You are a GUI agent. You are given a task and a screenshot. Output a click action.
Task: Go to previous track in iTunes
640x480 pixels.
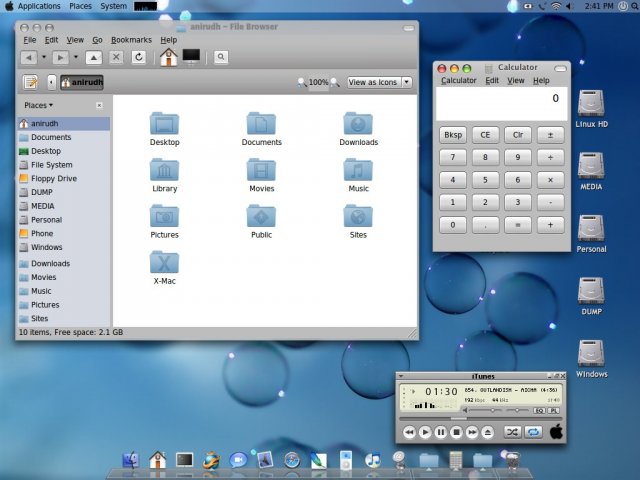(x=409, y=432)
